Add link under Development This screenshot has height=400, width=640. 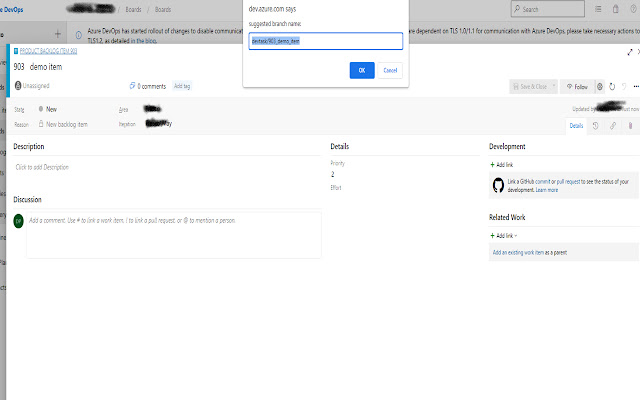click(501, 165)
